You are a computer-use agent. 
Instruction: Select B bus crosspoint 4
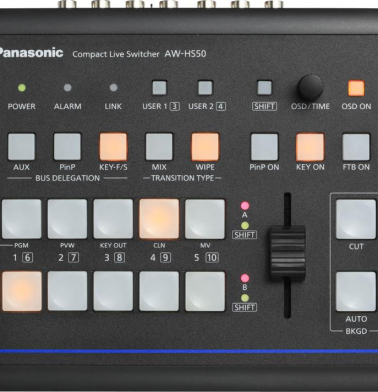pos(159,291)
